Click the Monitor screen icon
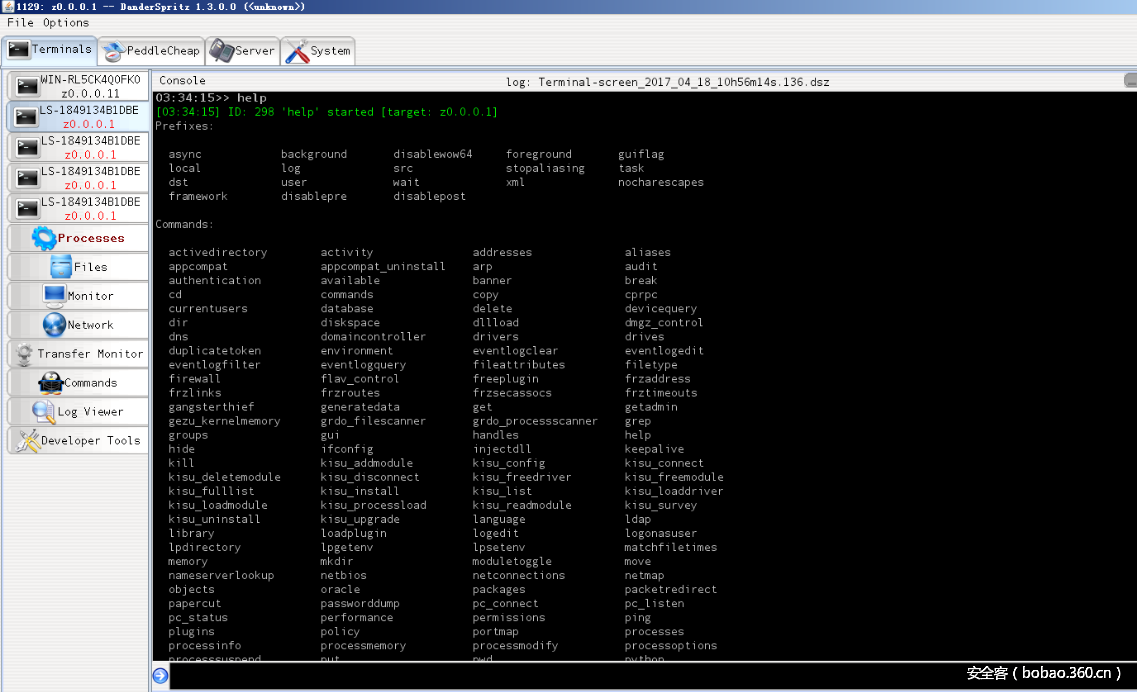Screen dimensions: 1137x692 [53, 296]
